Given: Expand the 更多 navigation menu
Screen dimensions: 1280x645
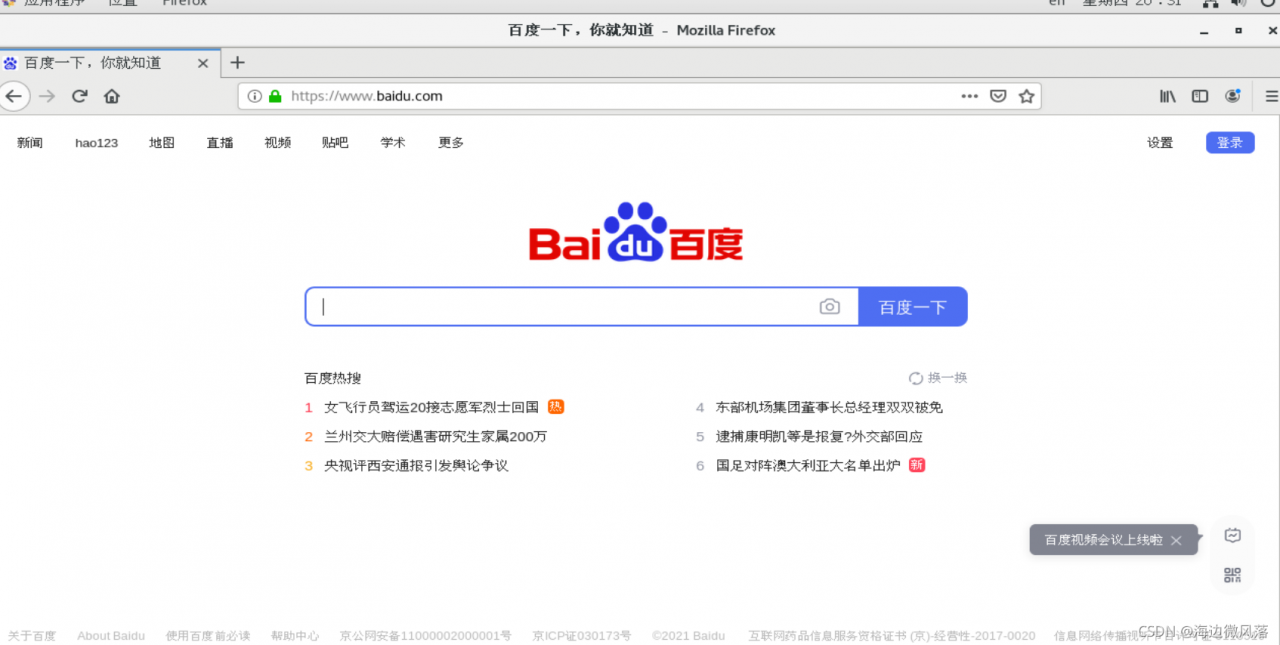Looking at the screenshot, I should pos(451,143).
